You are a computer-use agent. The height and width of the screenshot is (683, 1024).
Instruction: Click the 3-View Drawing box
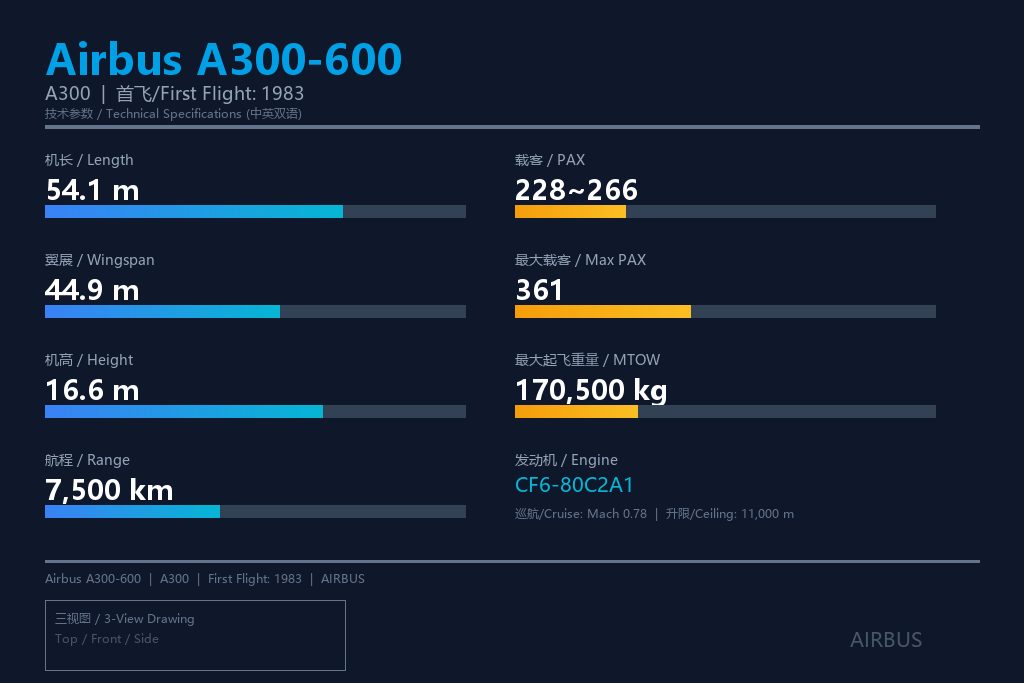pos(195,635)
